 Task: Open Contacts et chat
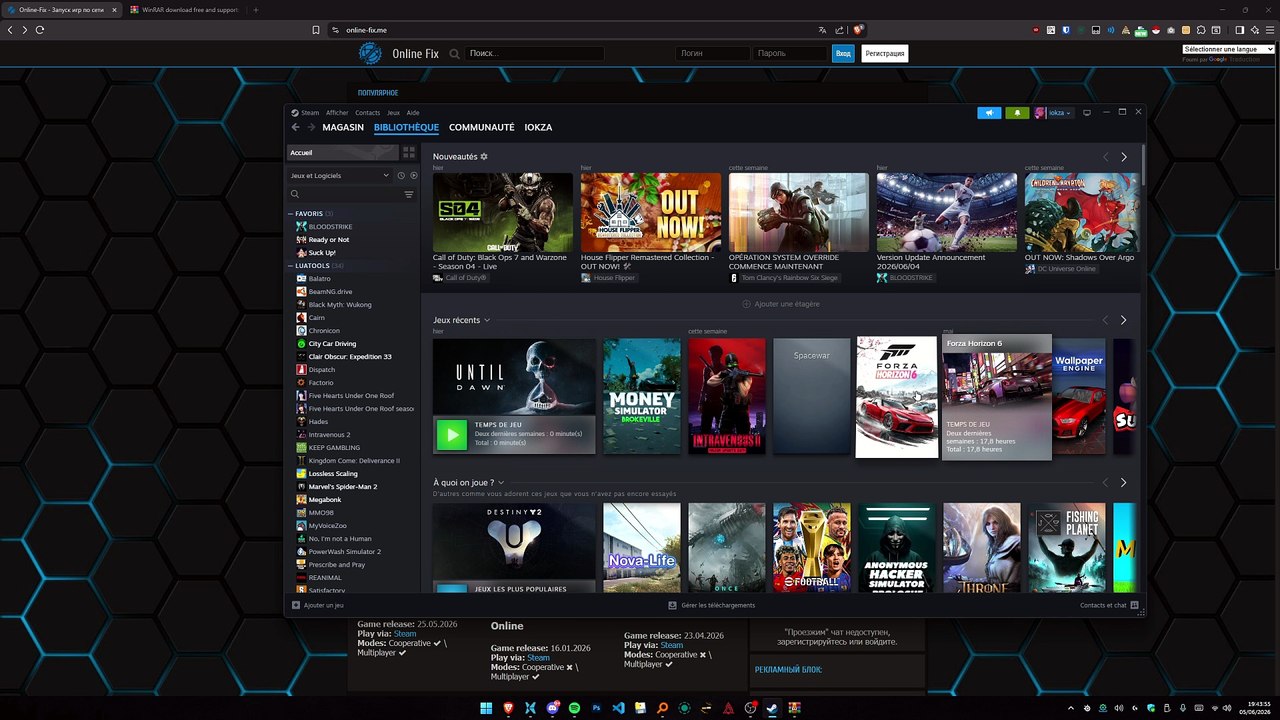pos(1109,605)
